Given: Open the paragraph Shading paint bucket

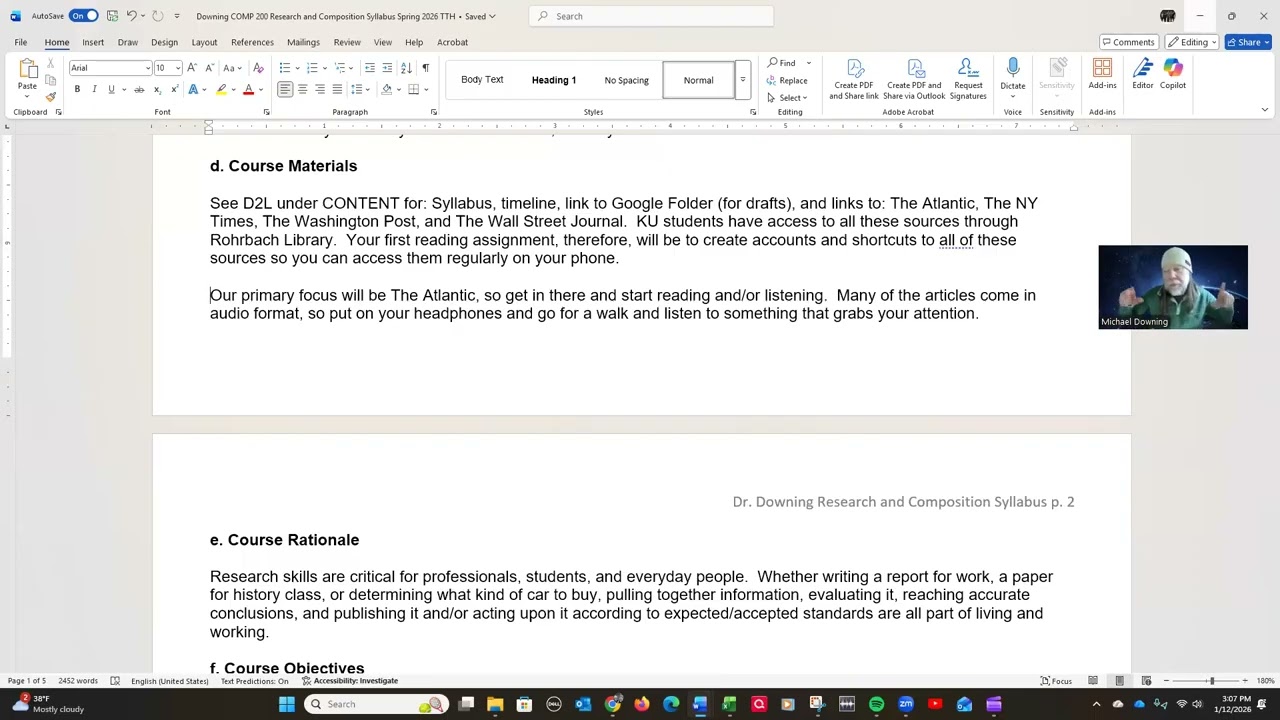Looking at the screenshot, I should pos(386,90).
